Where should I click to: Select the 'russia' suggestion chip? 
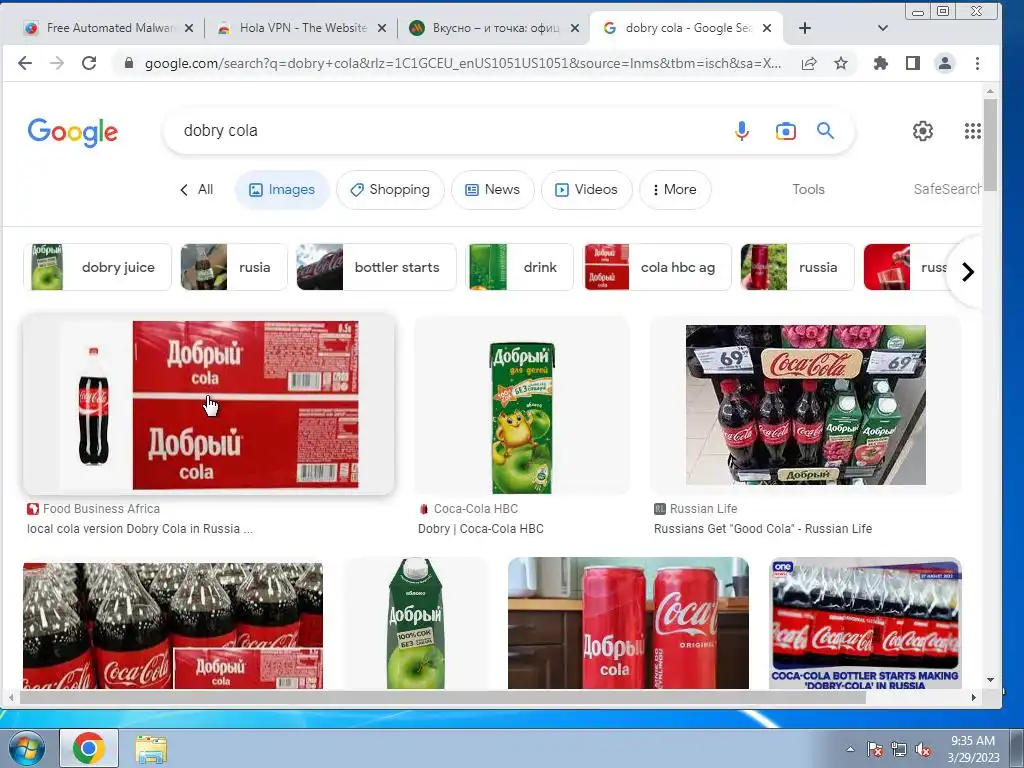click(797, 267)
